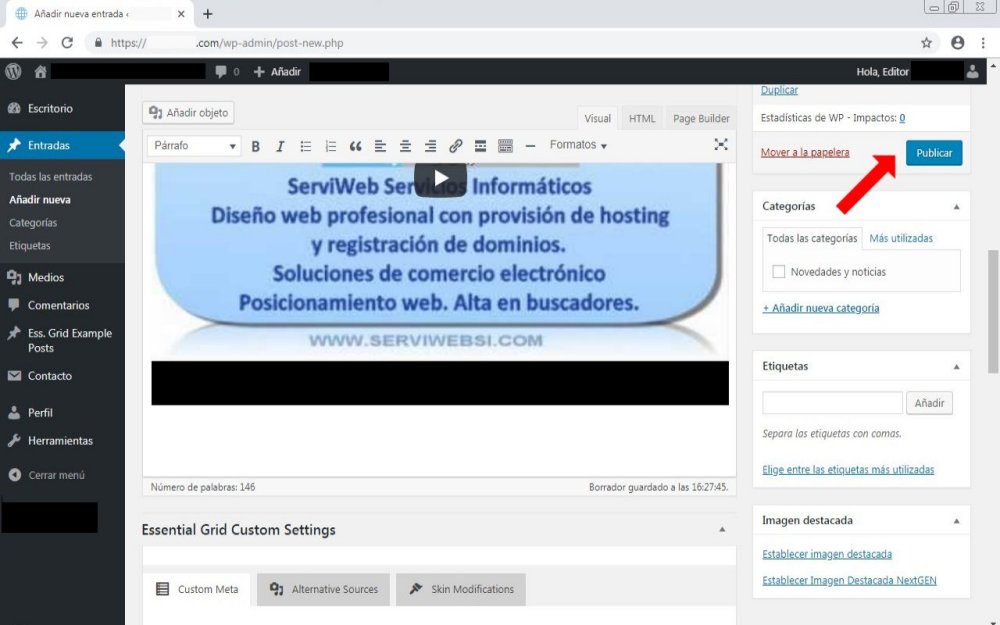Image resolution: width=1000 pixels, height=625 pixels.
Task: Play the embedded ServiWeb video
Action: click(x=440, y=179)
